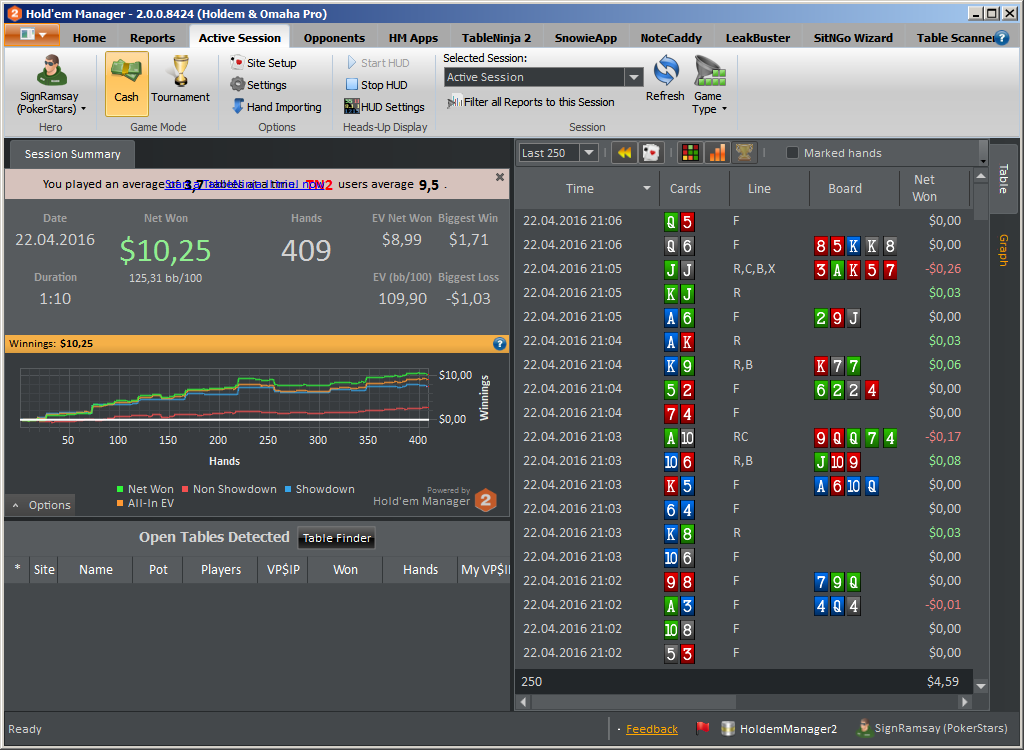
Task: Open HUD Settings
Action: [385, 106]
